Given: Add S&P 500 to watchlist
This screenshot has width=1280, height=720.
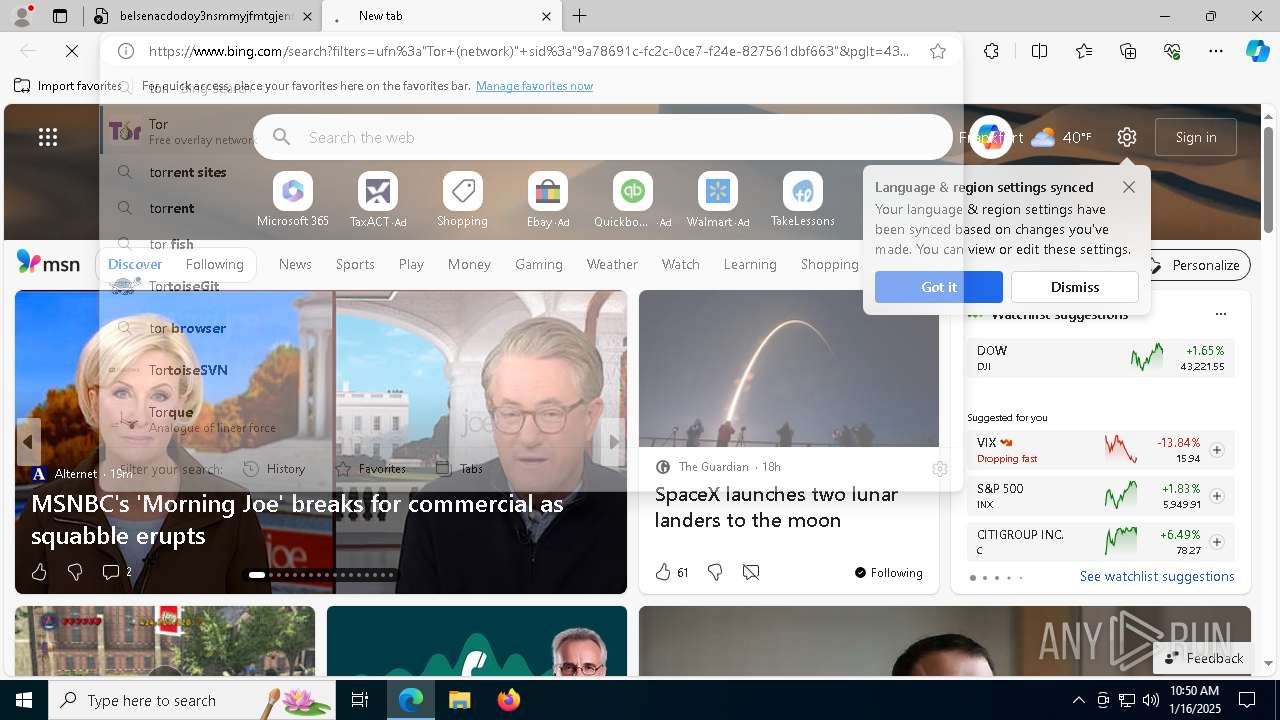Looking at the screenshot, I should pos(1217,496).
